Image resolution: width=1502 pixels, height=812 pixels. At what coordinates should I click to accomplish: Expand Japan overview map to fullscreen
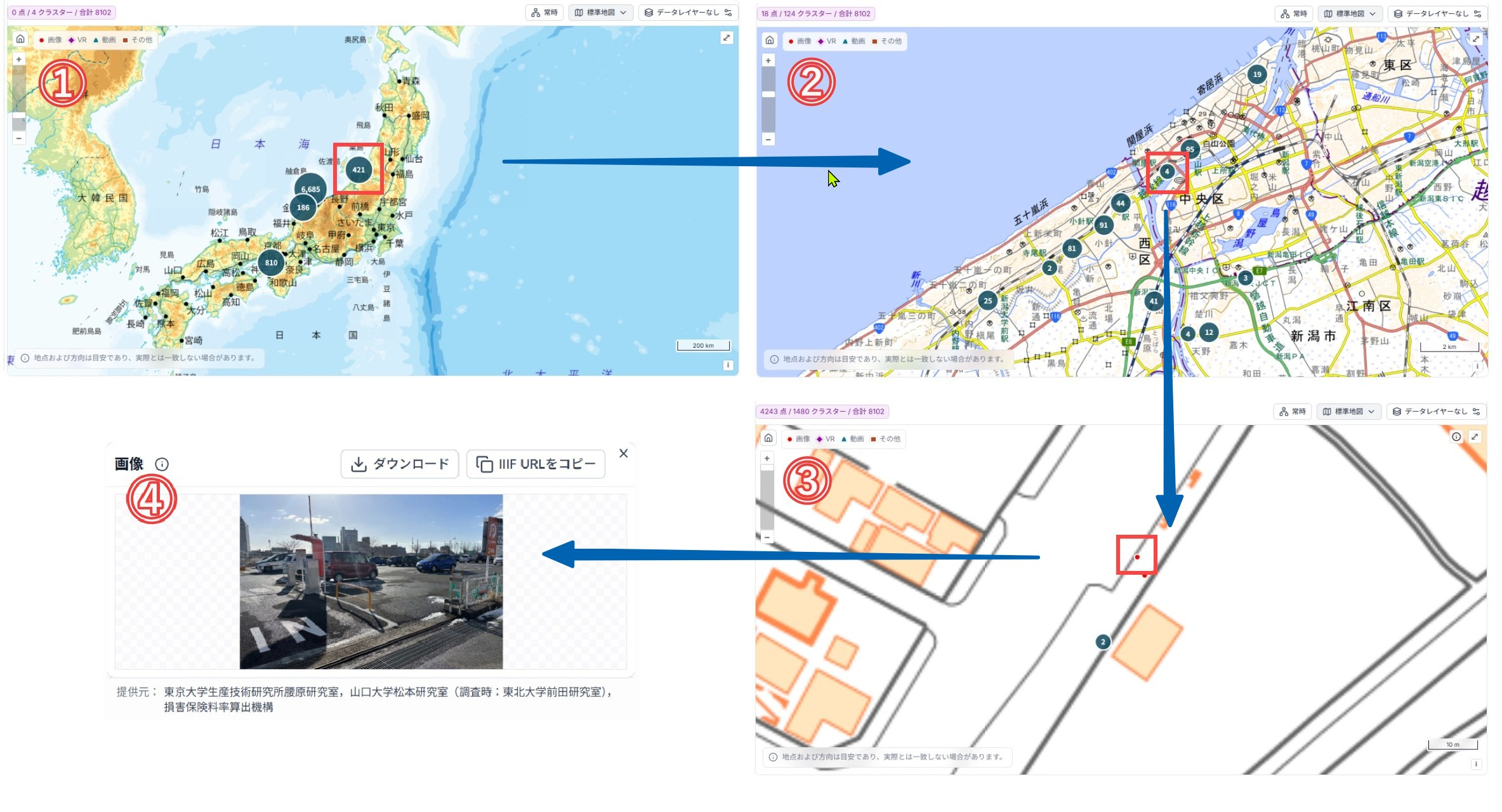click(727, 38)
